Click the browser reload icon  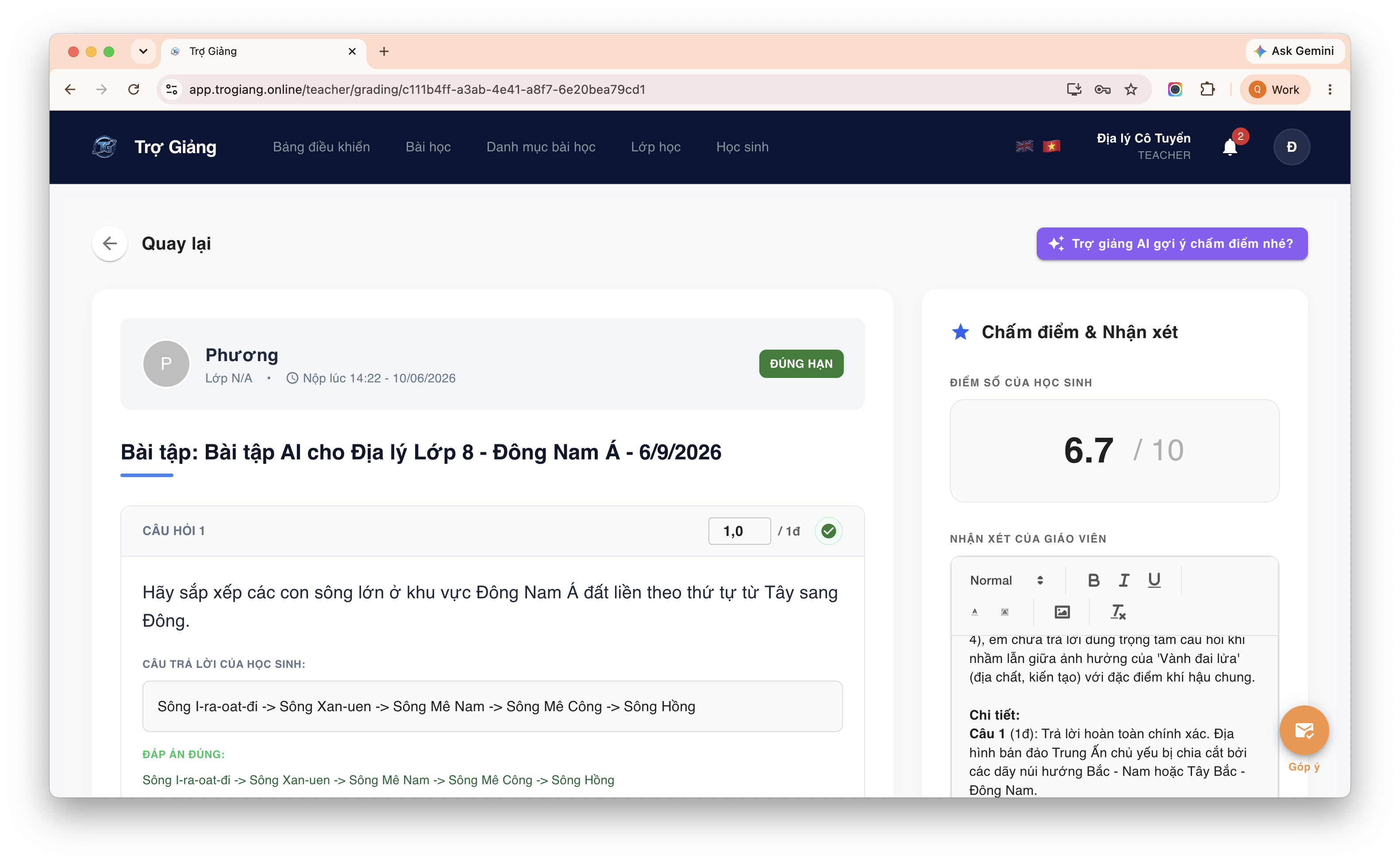point(134,89)
